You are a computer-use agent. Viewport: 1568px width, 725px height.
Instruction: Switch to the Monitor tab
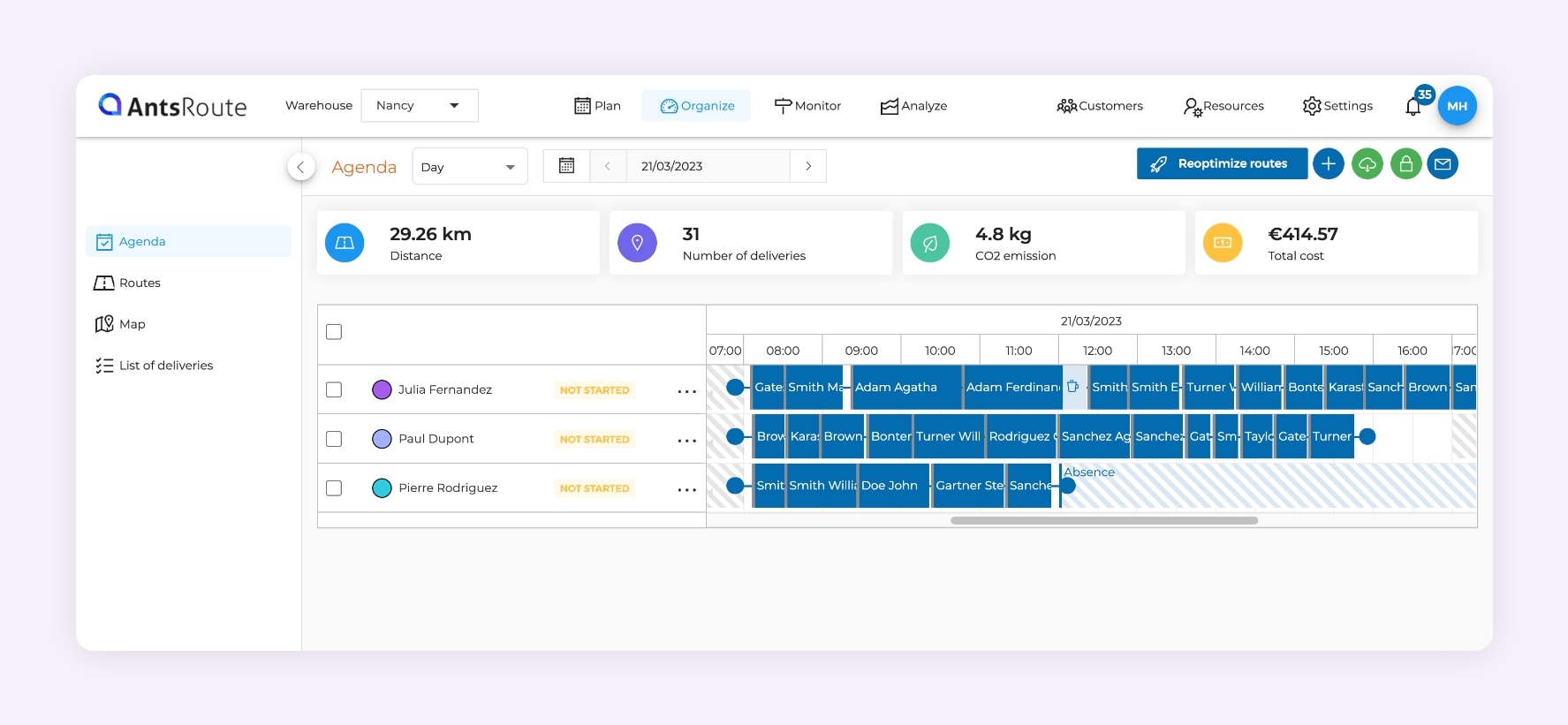[807, 106]
